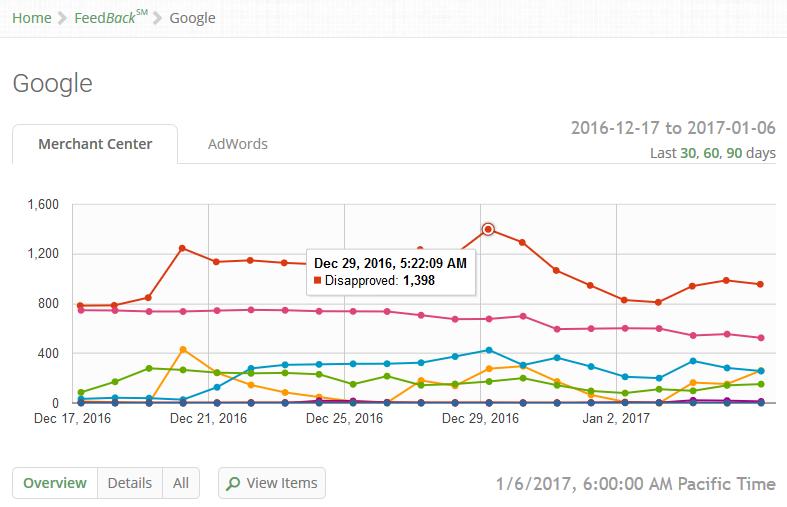Image resolution: width=787 pixels, height=507 pixels.
Task: Open the Home breadcrumb link
Action: coord(32,18)
